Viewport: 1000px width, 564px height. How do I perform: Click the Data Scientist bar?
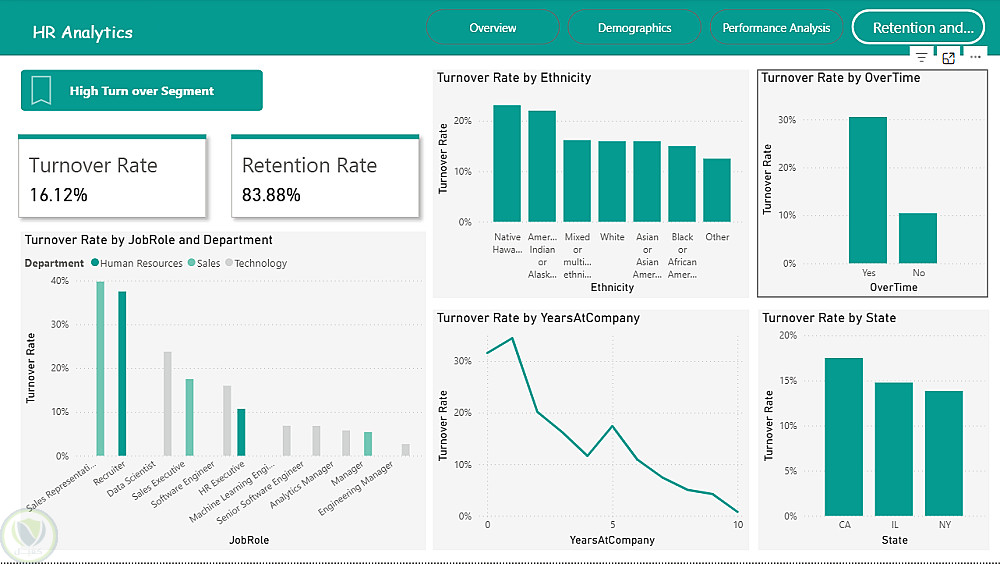168,404
